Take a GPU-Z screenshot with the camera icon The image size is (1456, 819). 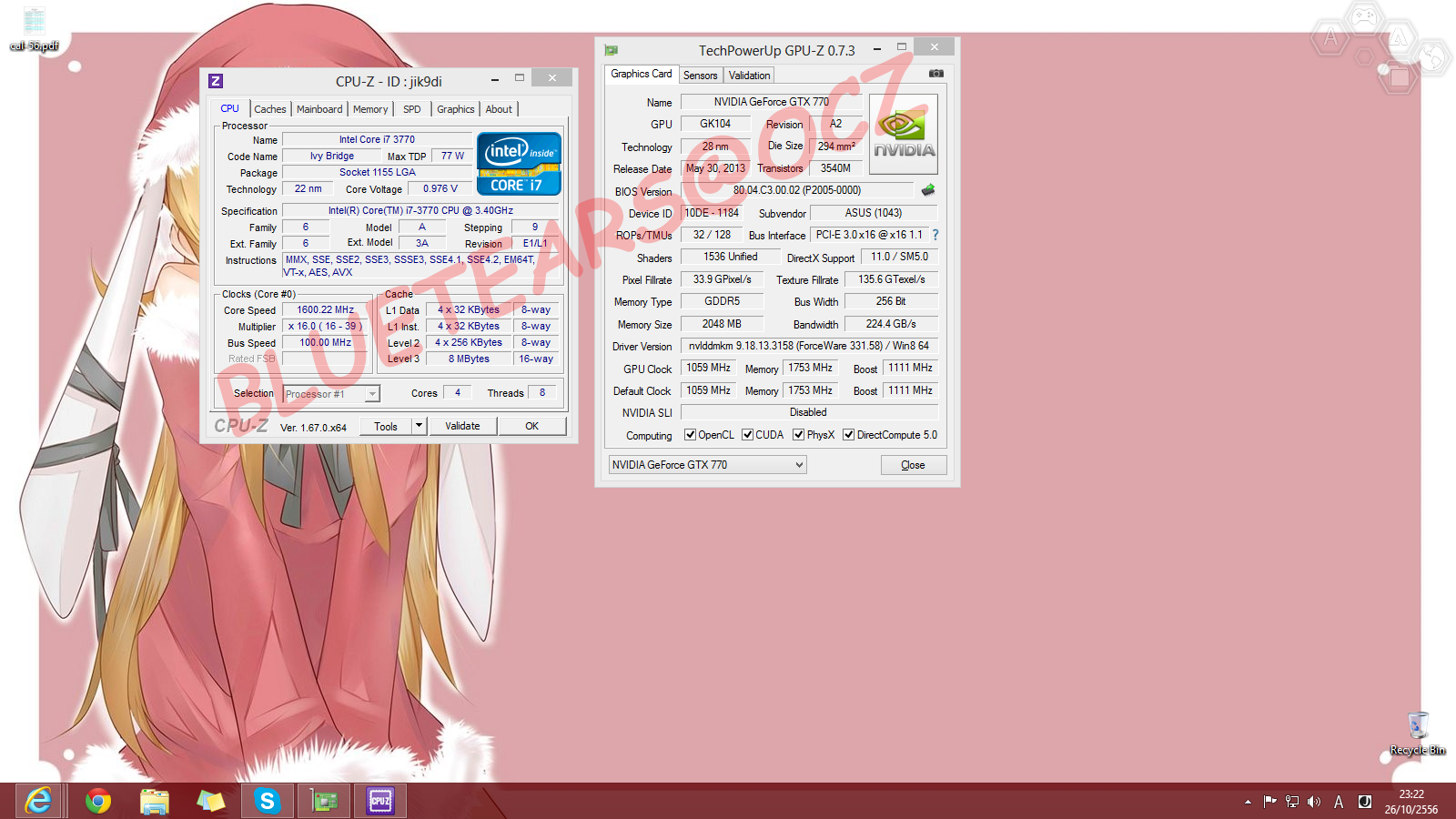(x=935, y=74)
